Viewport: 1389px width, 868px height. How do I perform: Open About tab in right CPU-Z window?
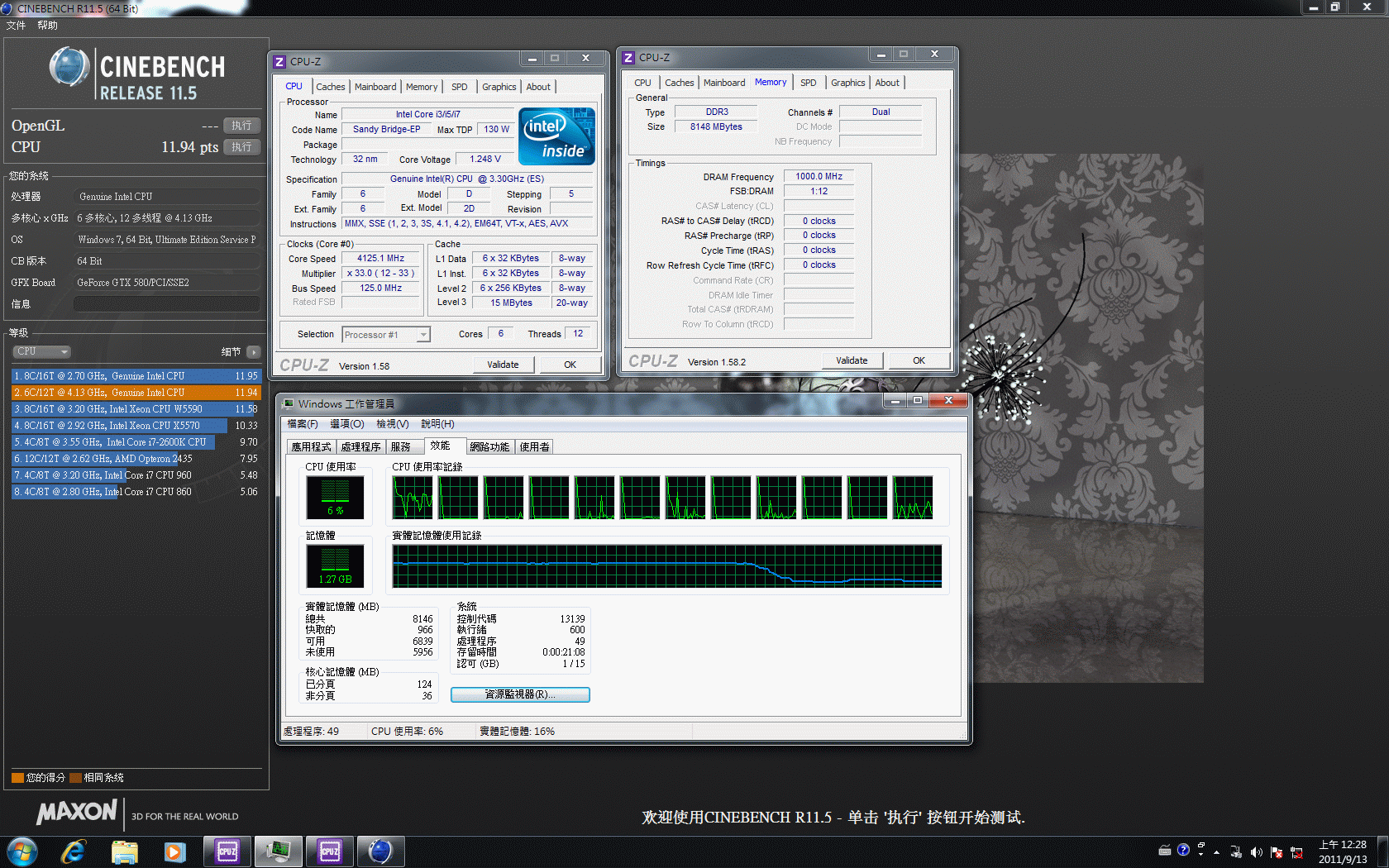(x=887, y=83)
